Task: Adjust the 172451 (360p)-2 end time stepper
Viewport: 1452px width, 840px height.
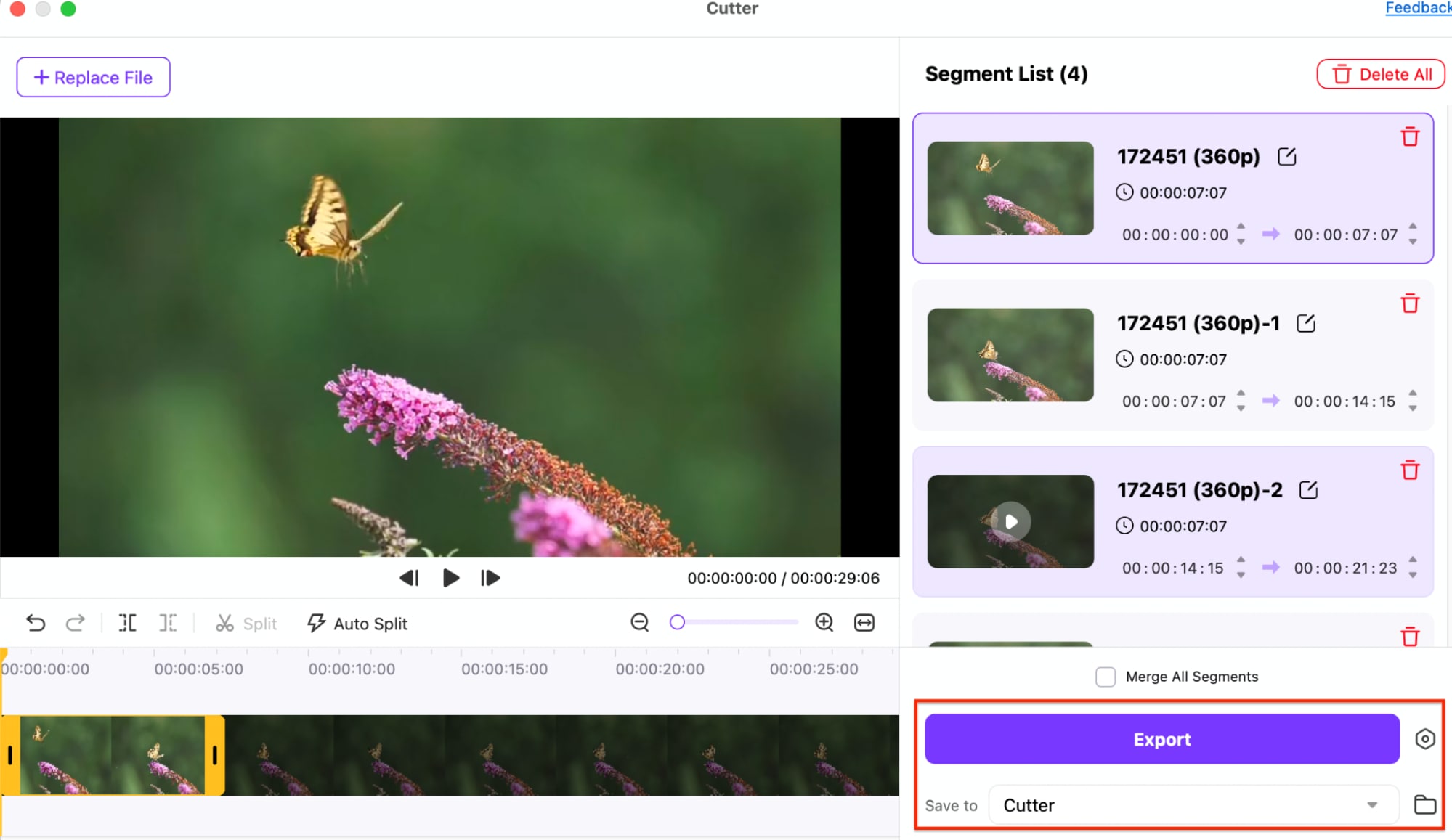Action: coord(1412,567)
